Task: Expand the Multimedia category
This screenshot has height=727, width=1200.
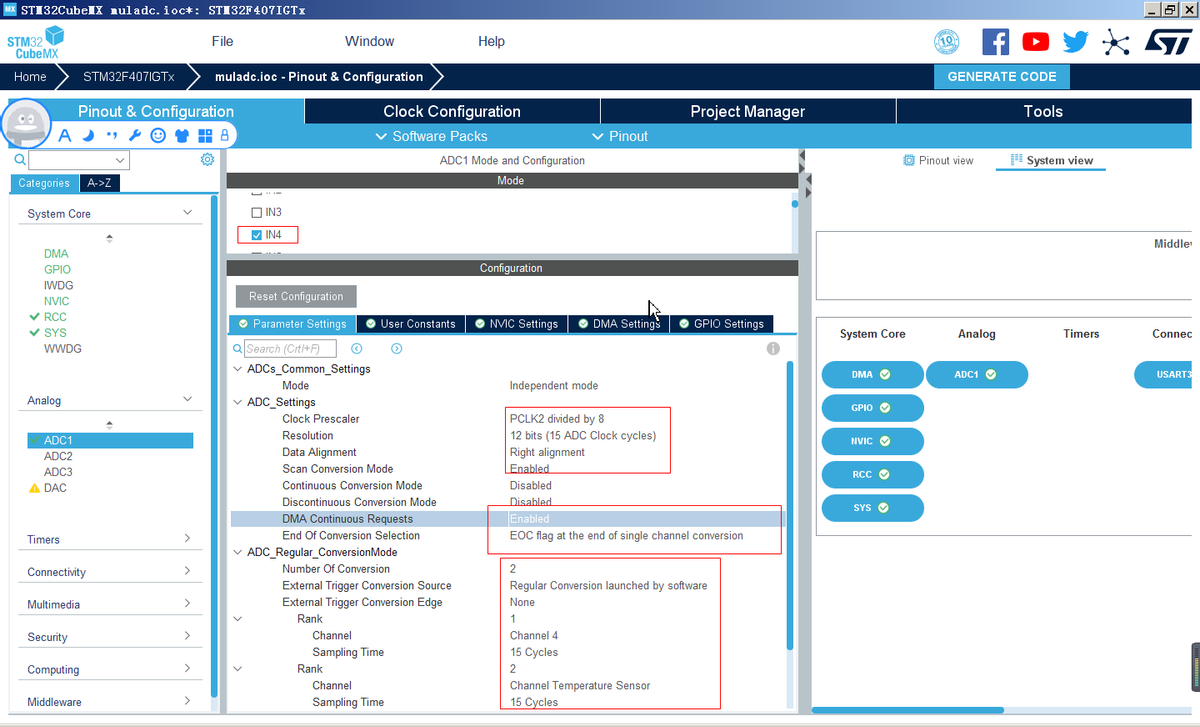Action: [x=187, y=604]
